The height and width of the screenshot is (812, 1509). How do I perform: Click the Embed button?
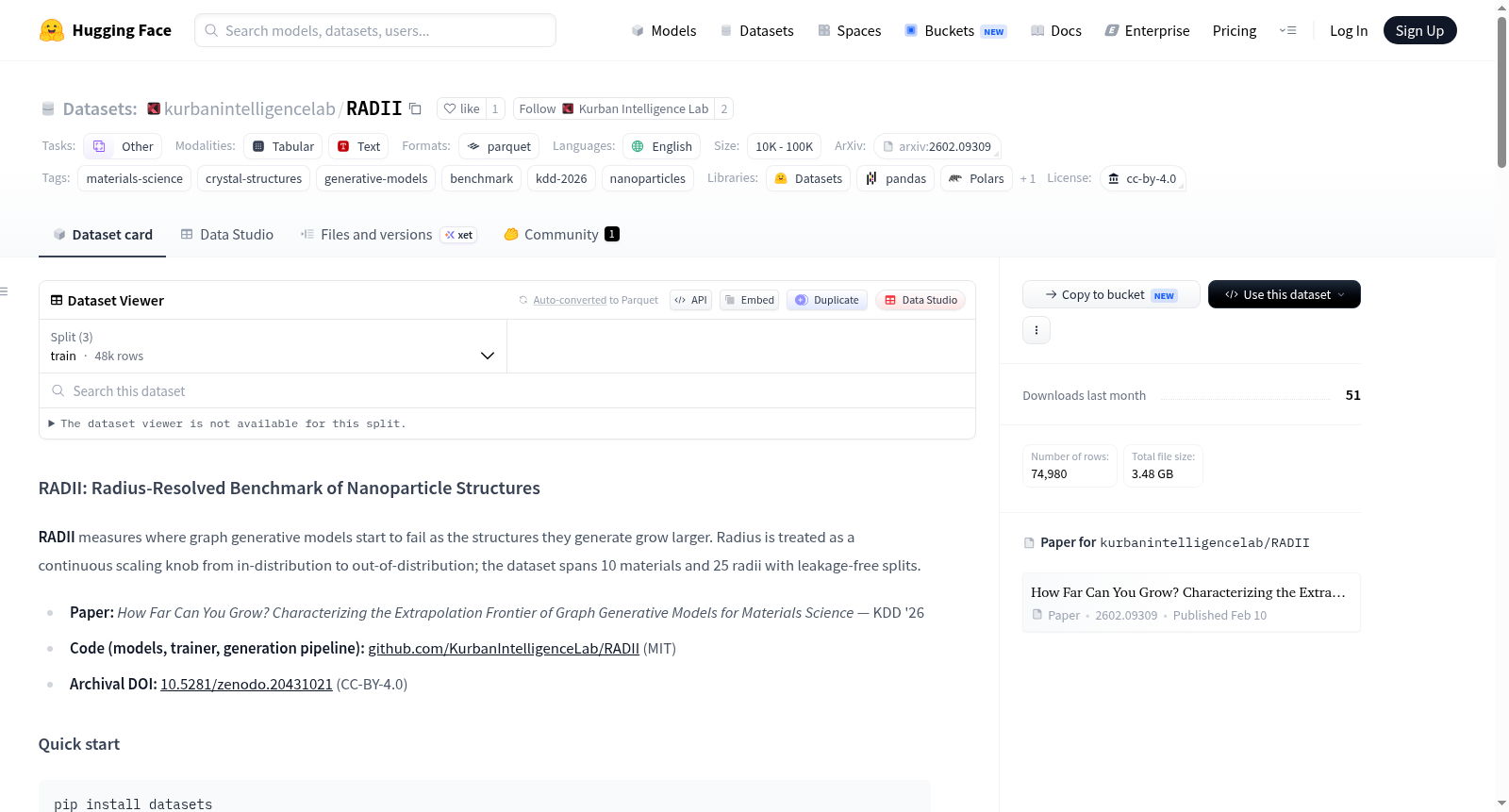click(x=749, y=300)
